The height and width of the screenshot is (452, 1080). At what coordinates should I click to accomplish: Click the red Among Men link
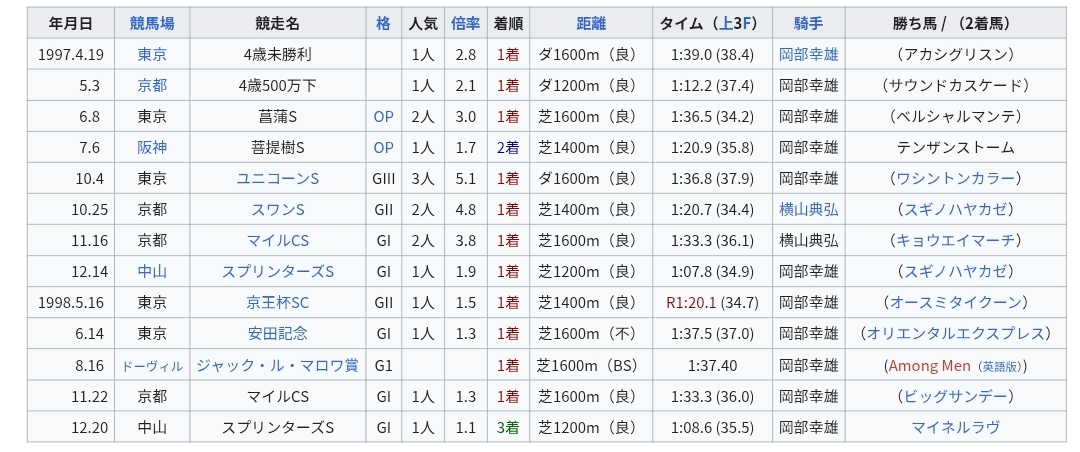[929, 365]
